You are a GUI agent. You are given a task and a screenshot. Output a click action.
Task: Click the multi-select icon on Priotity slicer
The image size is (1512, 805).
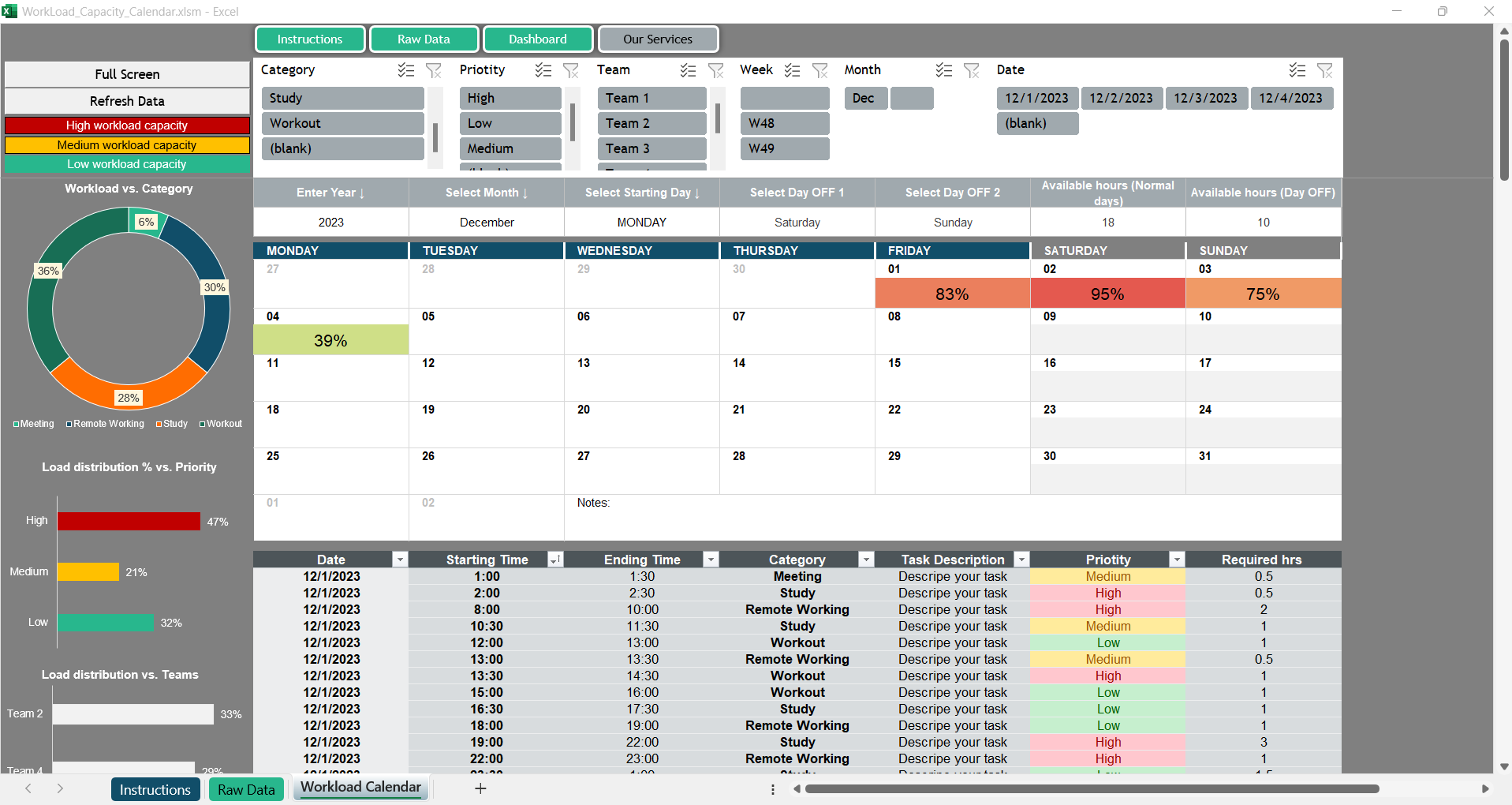click(x=543, y=70)
